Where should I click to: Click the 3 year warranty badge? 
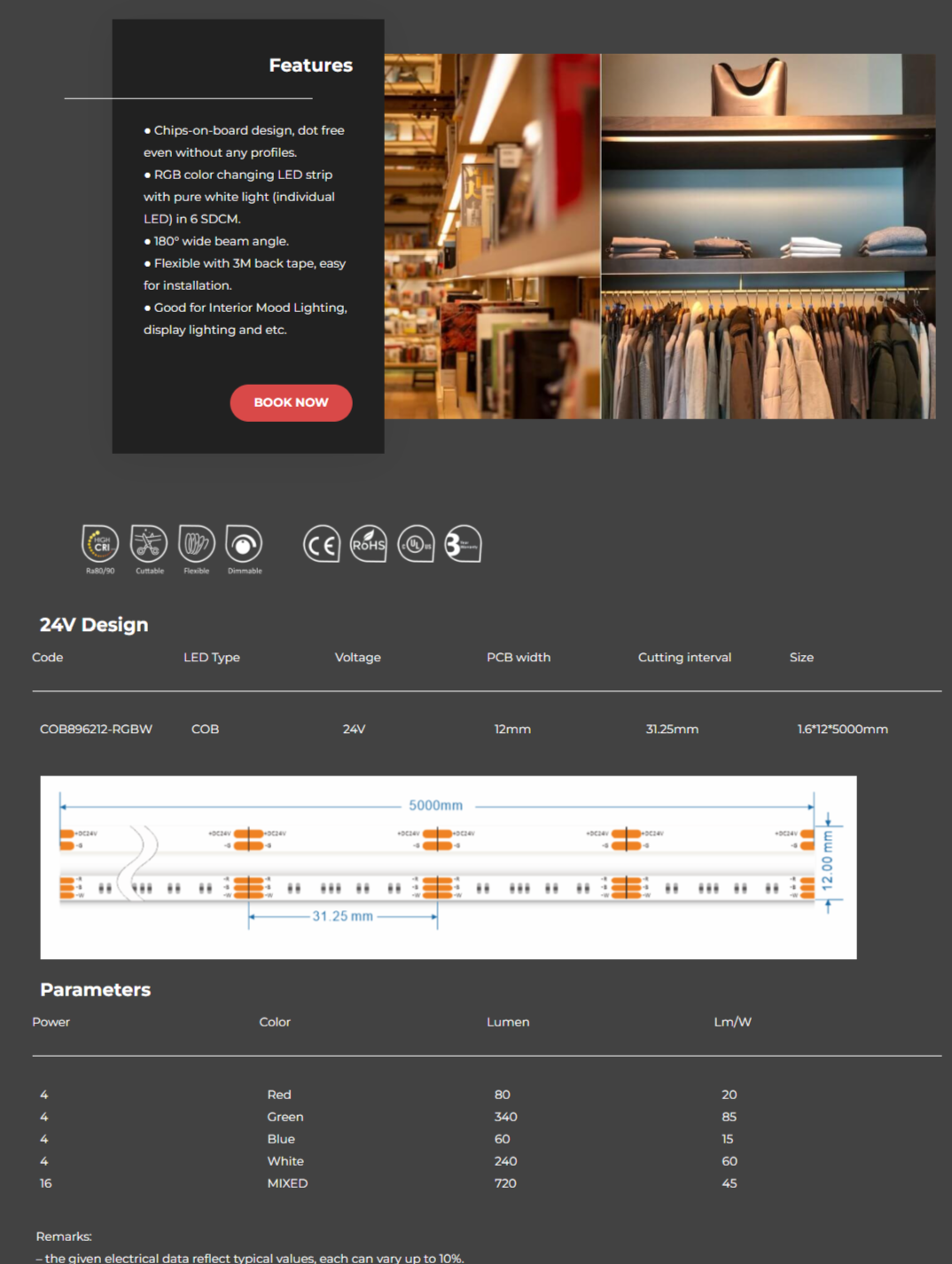[463, 544]
